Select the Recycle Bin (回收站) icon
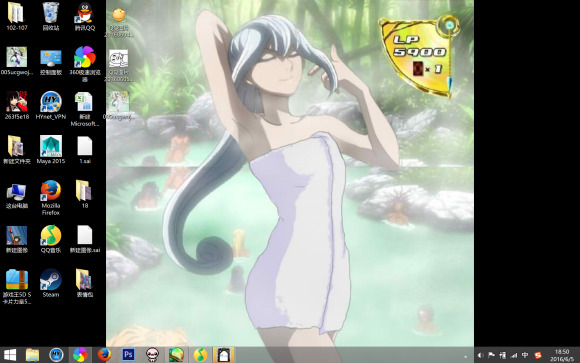This screenshot has height=363, width=580. (x=51, y=13)
